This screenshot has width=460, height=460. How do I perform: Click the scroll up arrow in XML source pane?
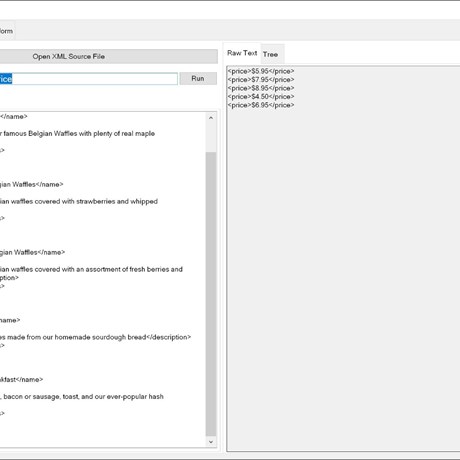click(x=211, y=118)
